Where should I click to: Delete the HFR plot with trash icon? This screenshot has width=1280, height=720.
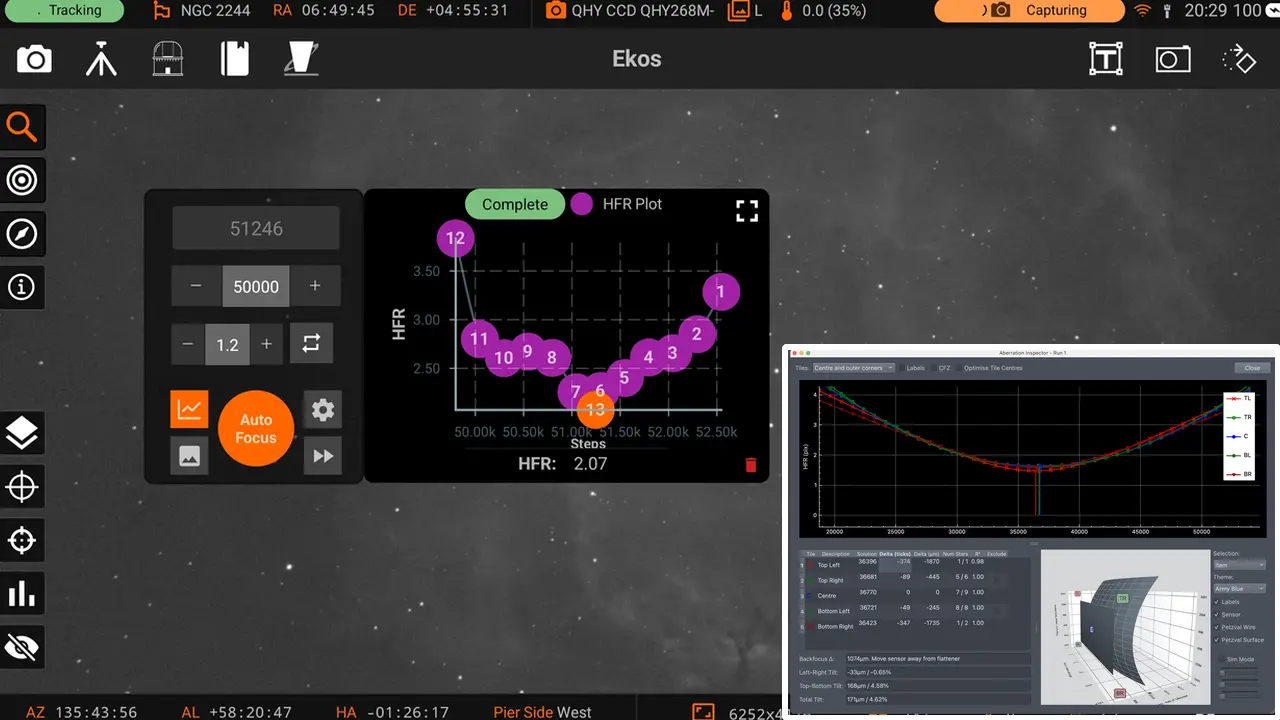tap(751, 465)
